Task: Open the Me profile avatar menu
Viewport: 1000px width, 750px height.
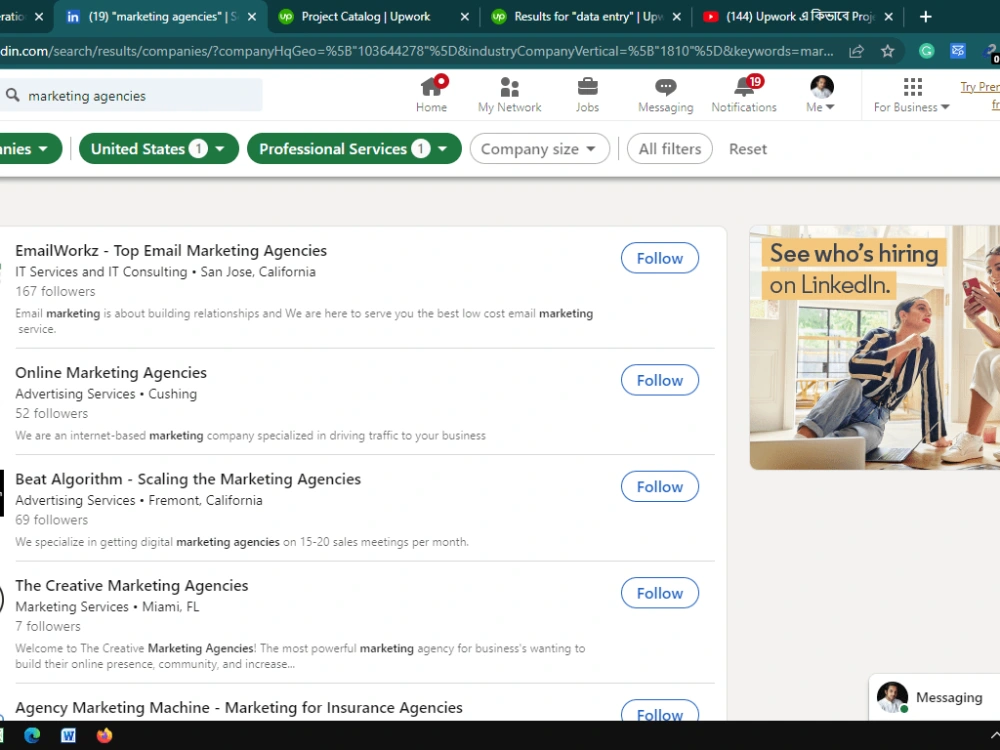Action: click(x=821, y=94)
